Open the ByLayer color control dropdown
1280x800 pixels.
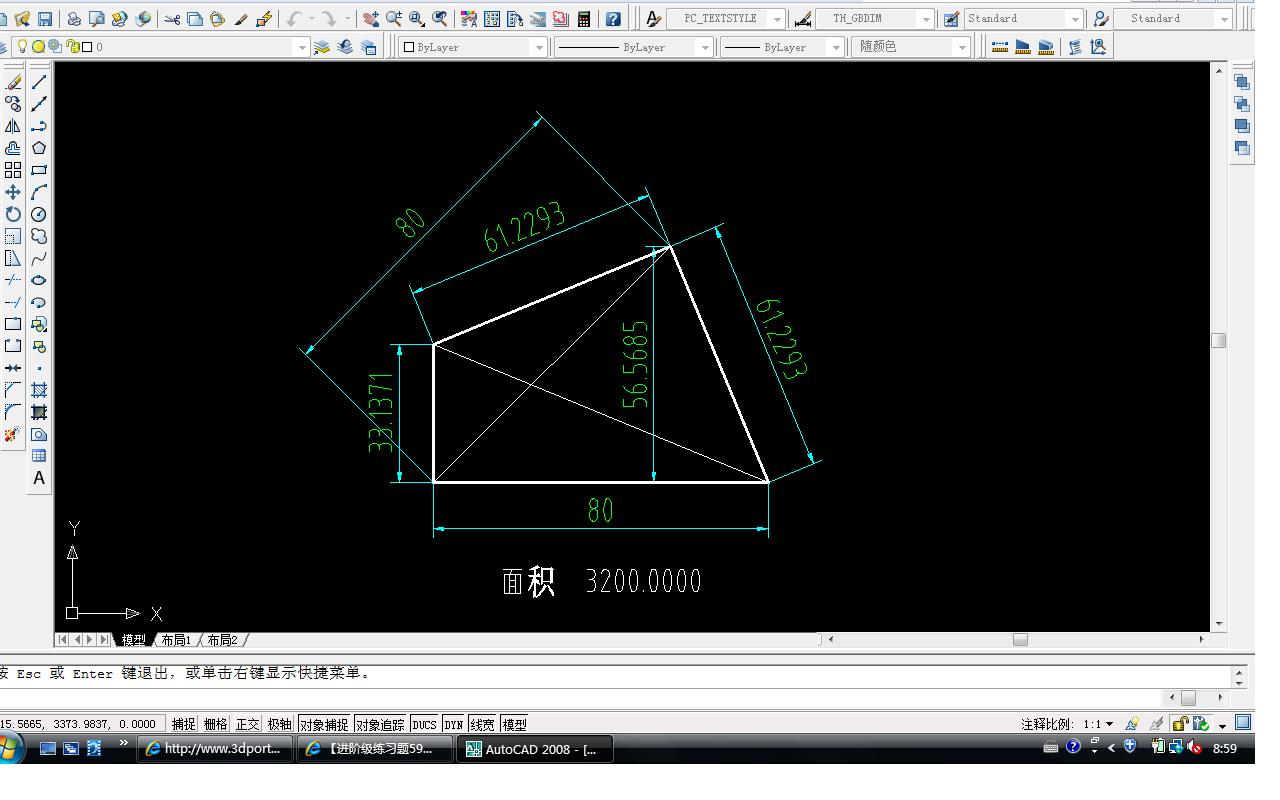click(540, 47)
